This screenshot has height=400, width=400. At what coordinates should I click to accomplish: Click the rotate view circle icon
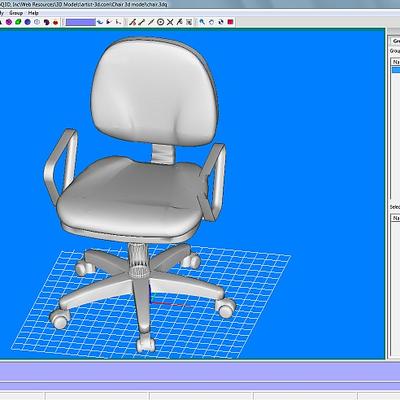tap(211, 22)
